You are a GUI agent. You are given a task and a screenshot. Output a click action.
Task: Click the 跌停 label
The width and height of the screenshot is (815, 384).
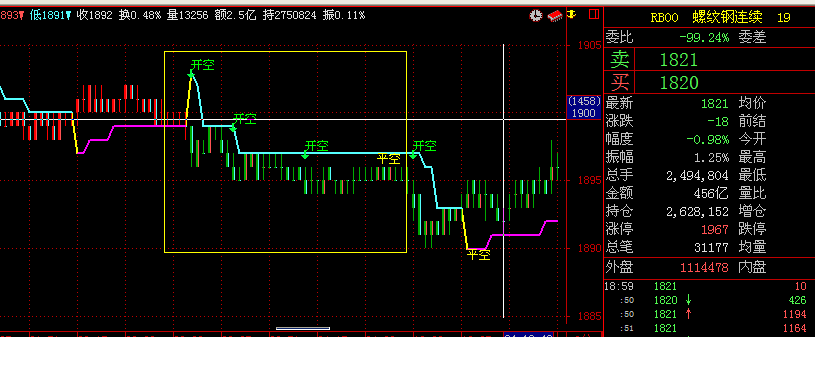[752, 229]
